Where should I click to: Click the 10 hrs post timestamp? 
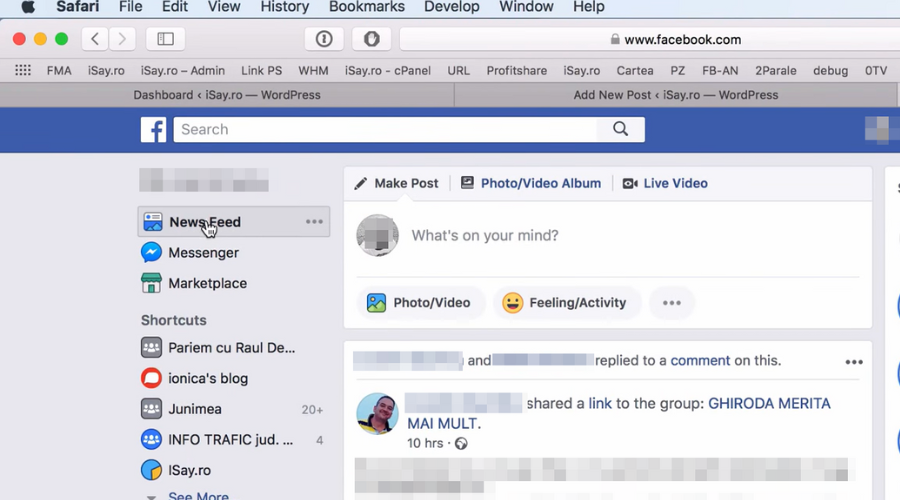[x=425, y=443]
